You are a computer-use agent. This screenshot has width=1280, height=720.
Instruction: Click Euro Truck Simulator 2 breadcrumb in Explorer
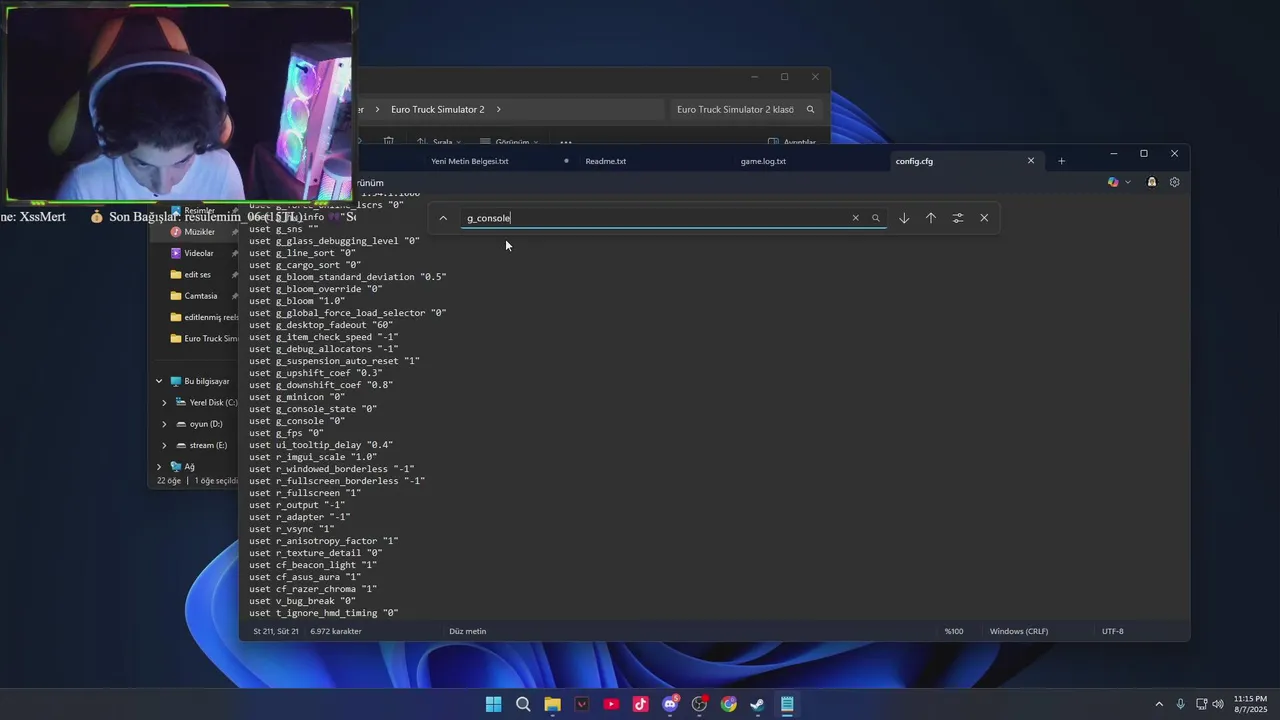click(x=437, y=109)
